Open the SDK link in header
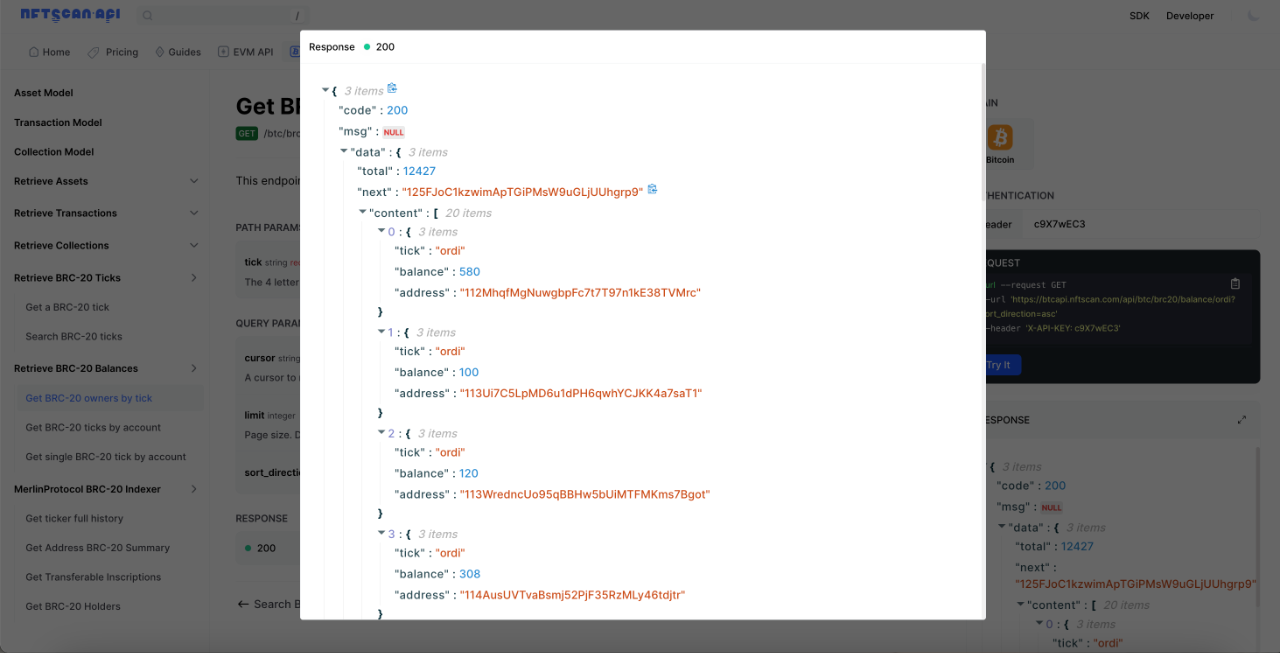This screenshot has width=1280, height=653. (1139, 16)
